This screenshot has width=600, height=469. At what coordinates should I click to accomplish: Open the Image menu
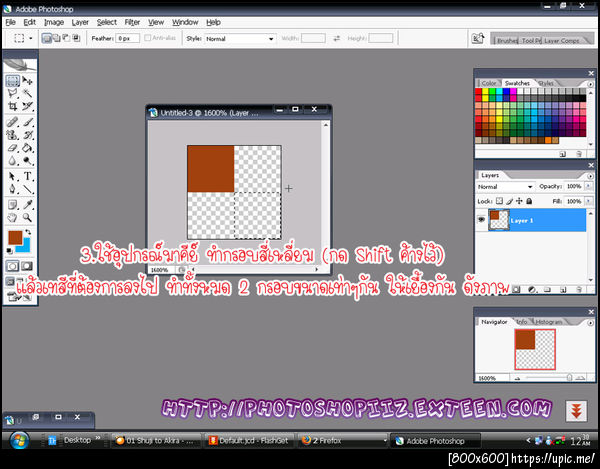click(54, 22)
